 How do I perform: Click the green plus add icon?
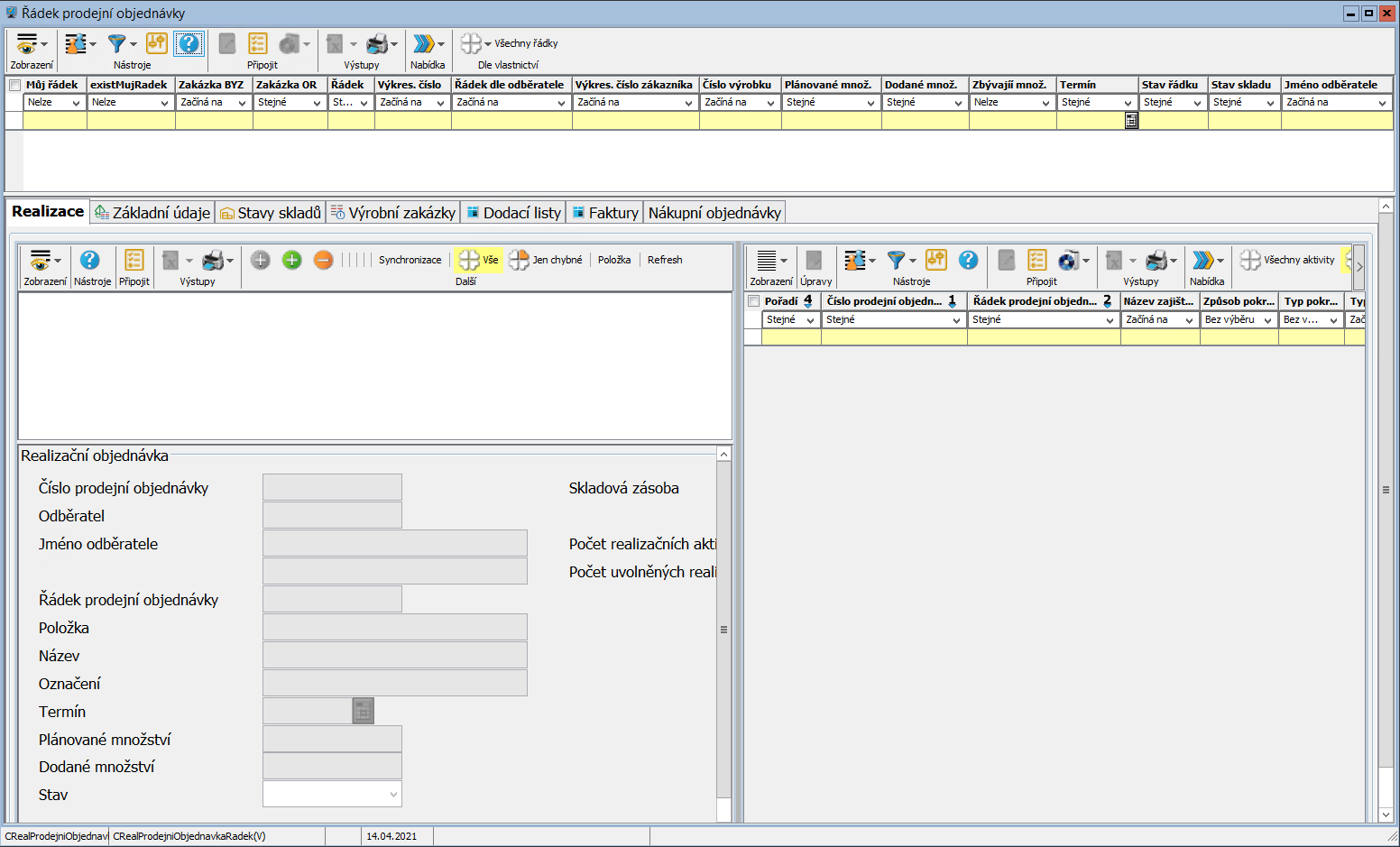tap(291, 261)
